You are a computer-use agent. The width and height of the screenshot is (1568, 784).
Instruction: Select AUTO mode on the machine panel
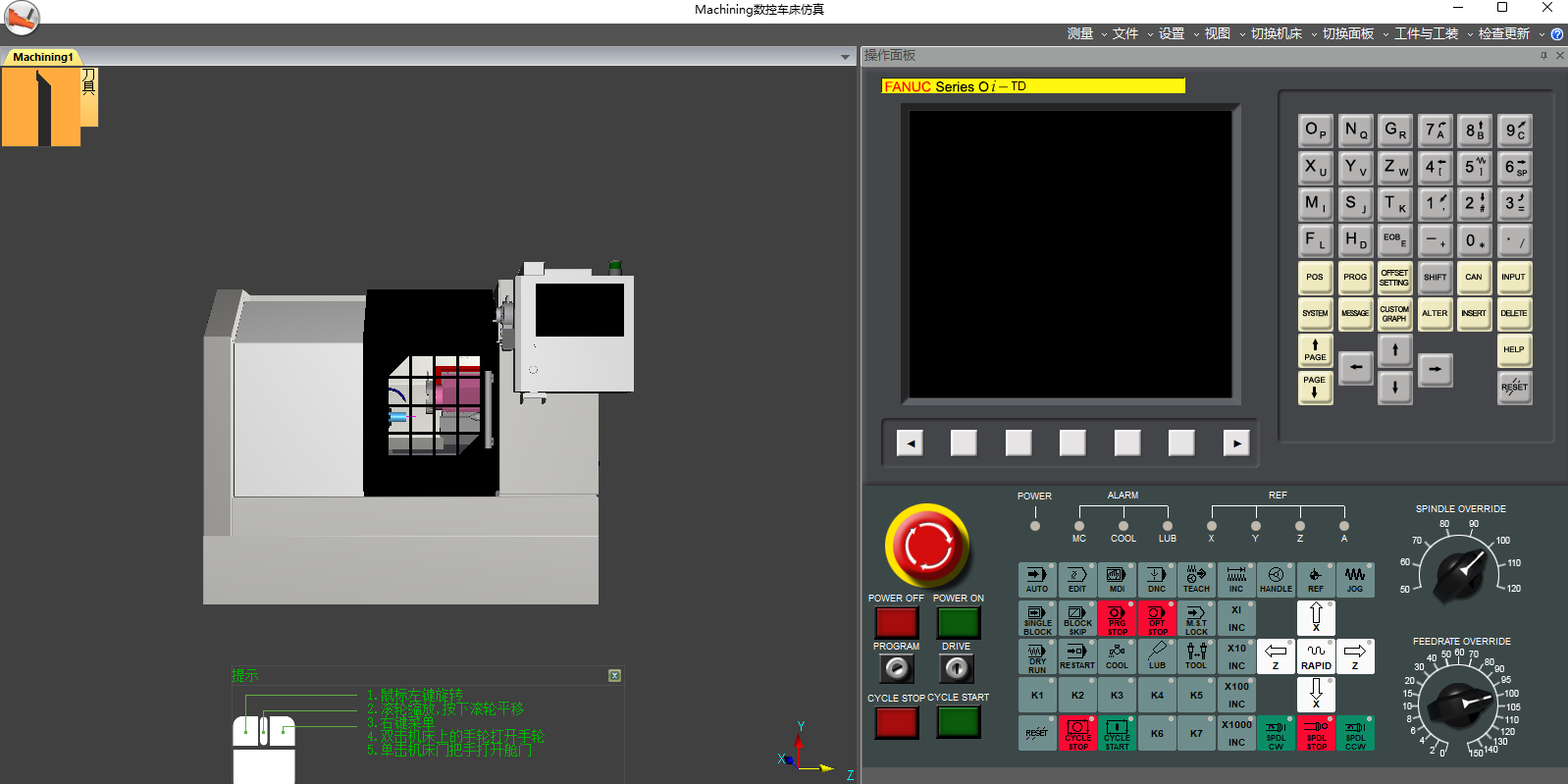1037,580
